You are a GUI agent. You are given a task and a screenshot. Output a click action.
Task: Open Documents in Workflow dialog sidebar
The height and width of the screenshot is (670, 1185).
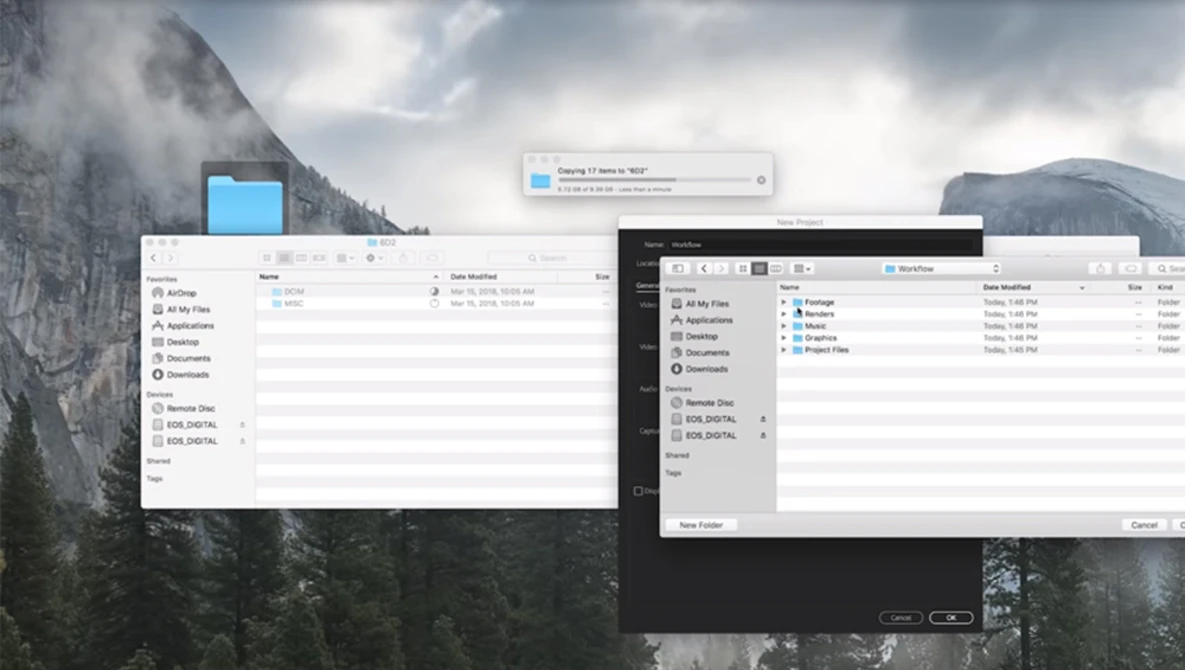click(707, 353)
